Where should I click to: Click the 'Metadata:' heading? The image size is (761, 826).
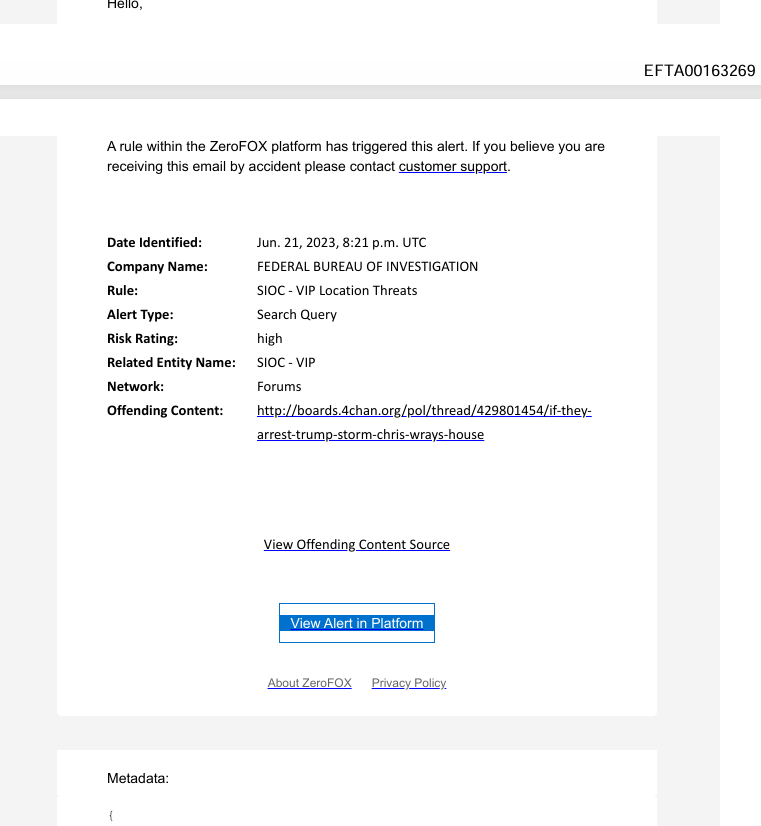tap(138, 778)
